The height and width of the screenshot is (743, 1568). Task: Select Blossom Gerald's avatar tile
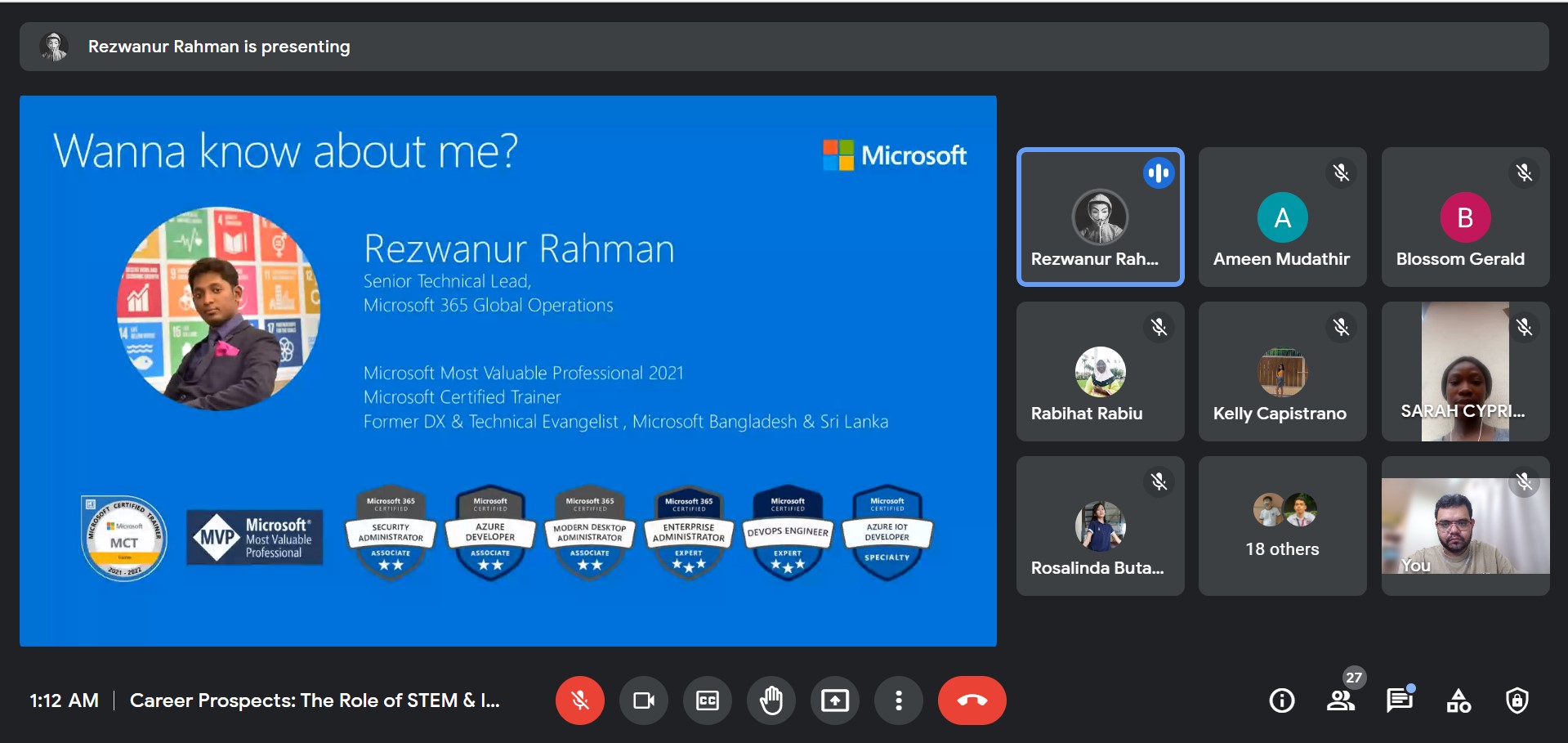[x=1465, y=217]
